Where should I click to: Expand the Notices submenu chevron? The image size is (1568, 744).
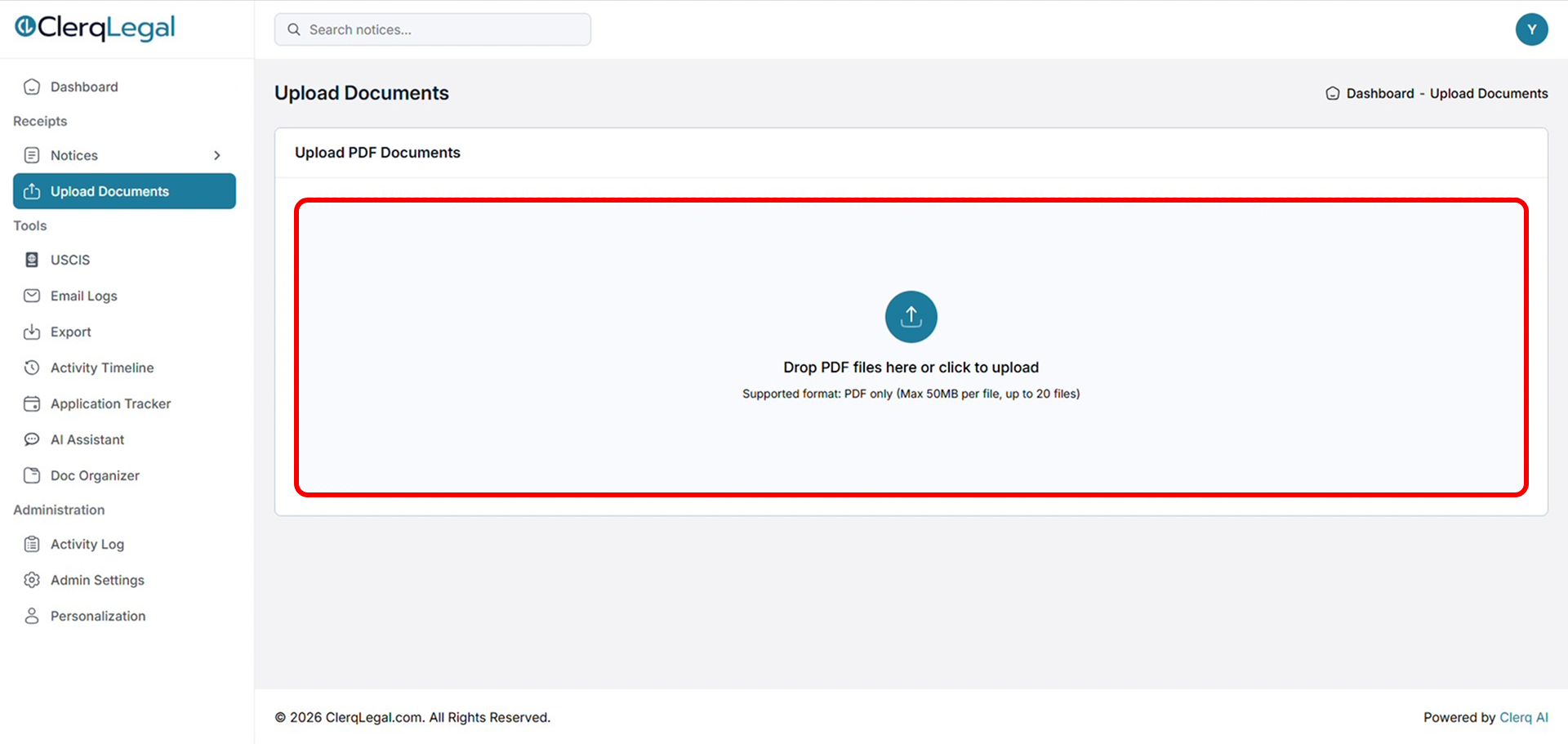point(217,155)
